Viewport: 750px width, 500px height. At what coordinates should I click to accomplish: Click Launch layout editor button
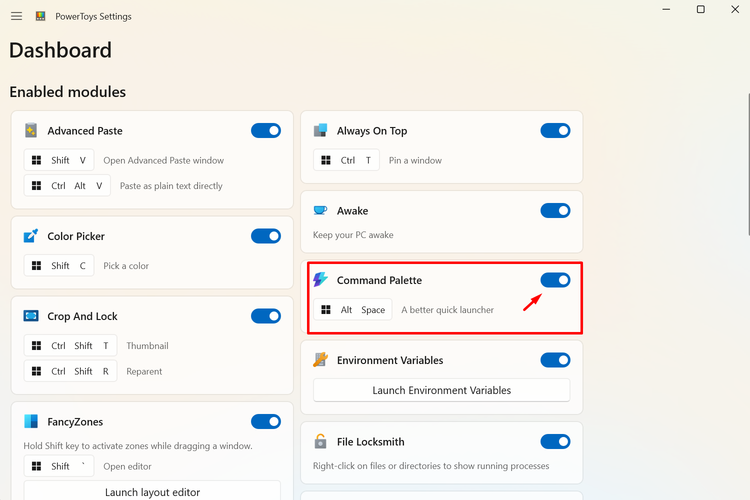(x=152, y=492)
